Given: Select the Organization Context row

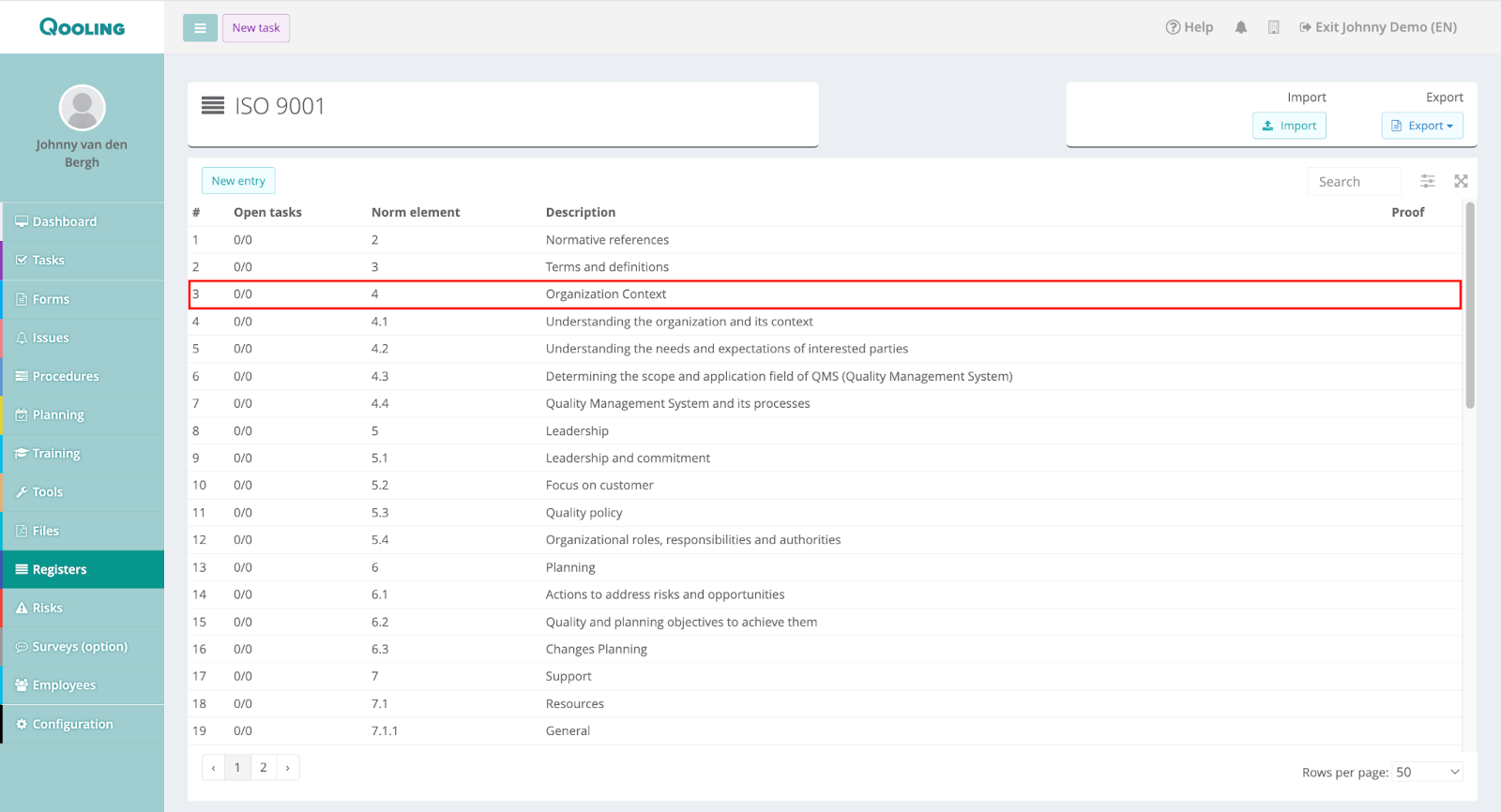Looking at the screenshot, I should [x=825, y=294].
